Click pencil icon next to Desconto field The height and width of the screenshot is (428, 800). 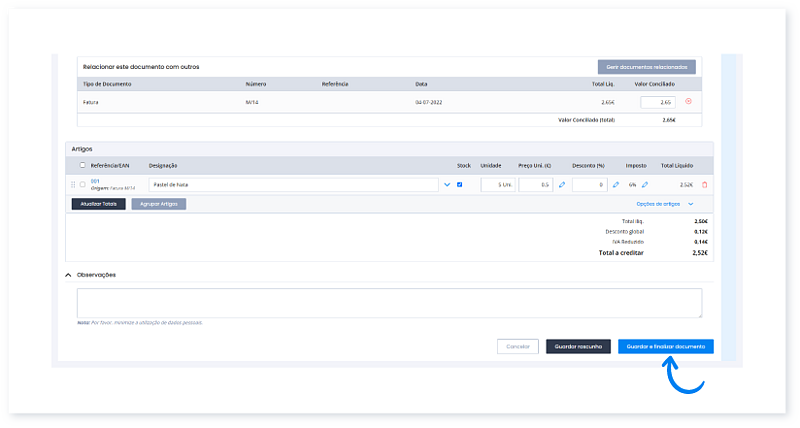615,185
